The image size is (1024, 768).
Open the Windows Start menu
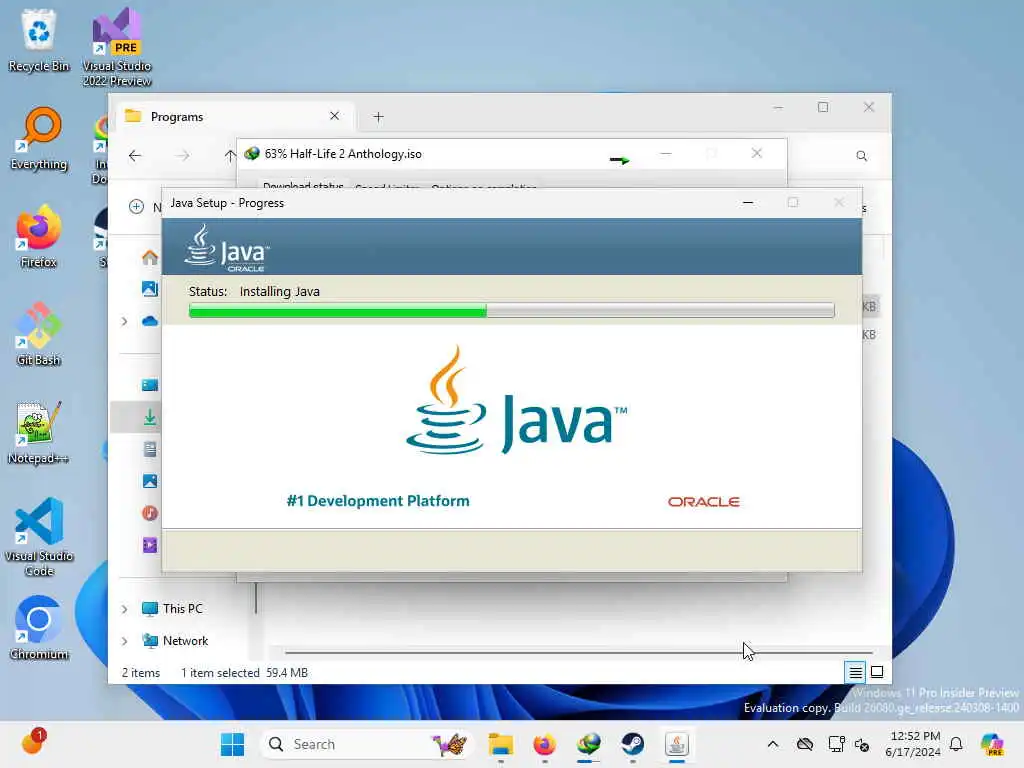232,744
